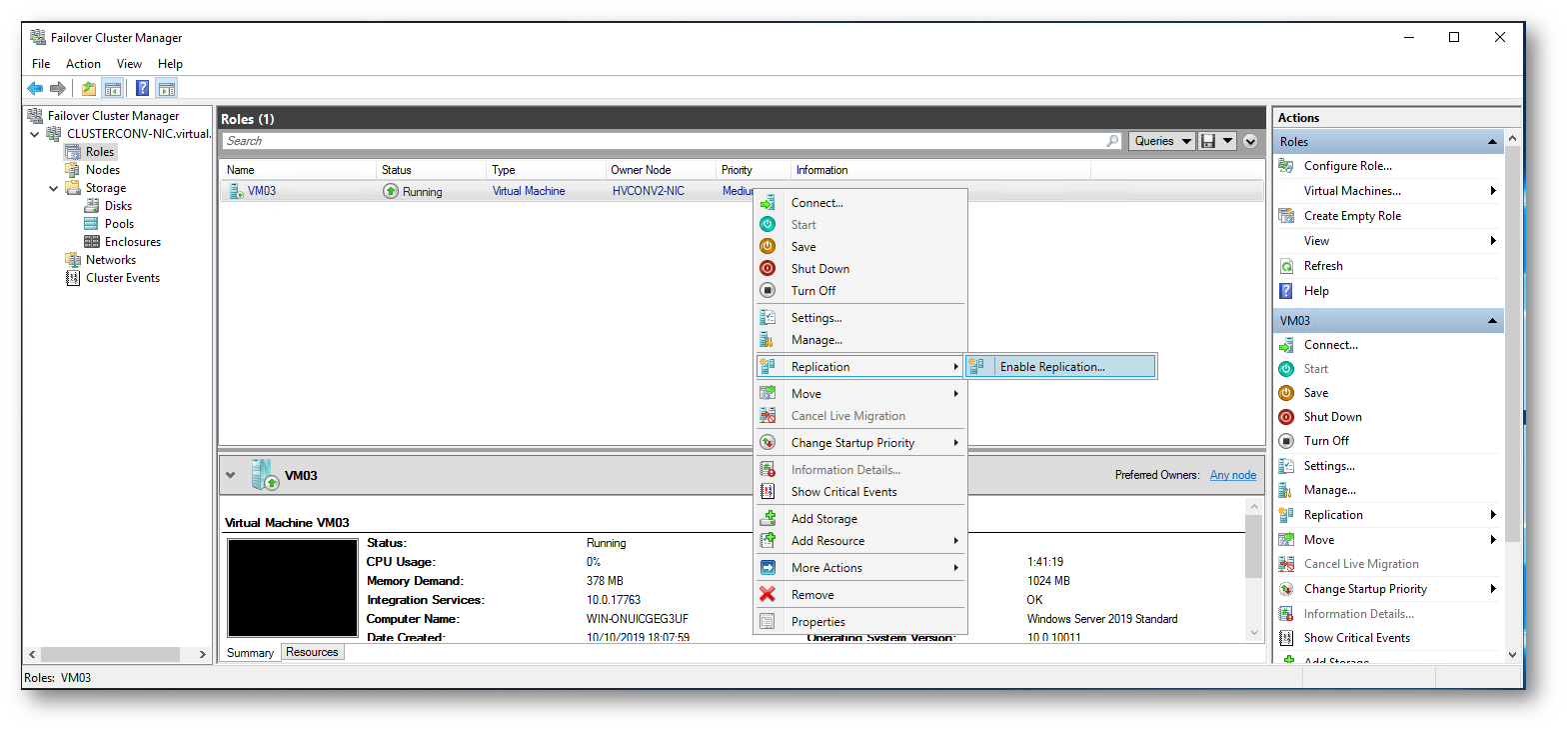This screenshot has height=732, width=1568.
Task: Click the red Remove X icon
Action: click(768, 594)
